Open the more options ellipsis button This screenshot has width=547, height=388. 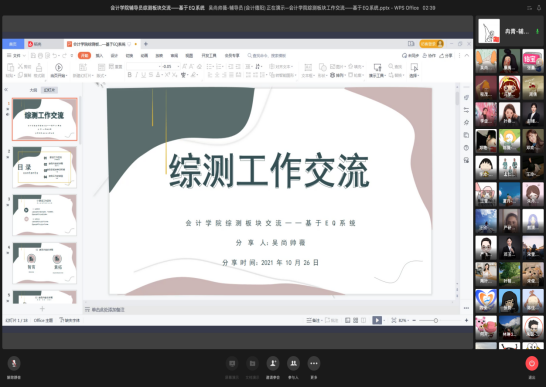314,364
